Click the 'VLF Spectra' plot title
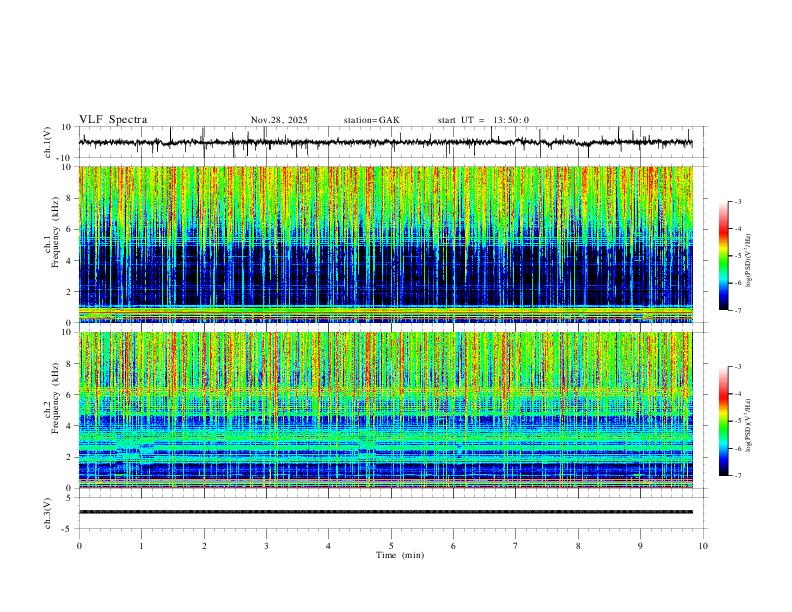The width and height of the screenshot is (792, 612). (113, 120)
